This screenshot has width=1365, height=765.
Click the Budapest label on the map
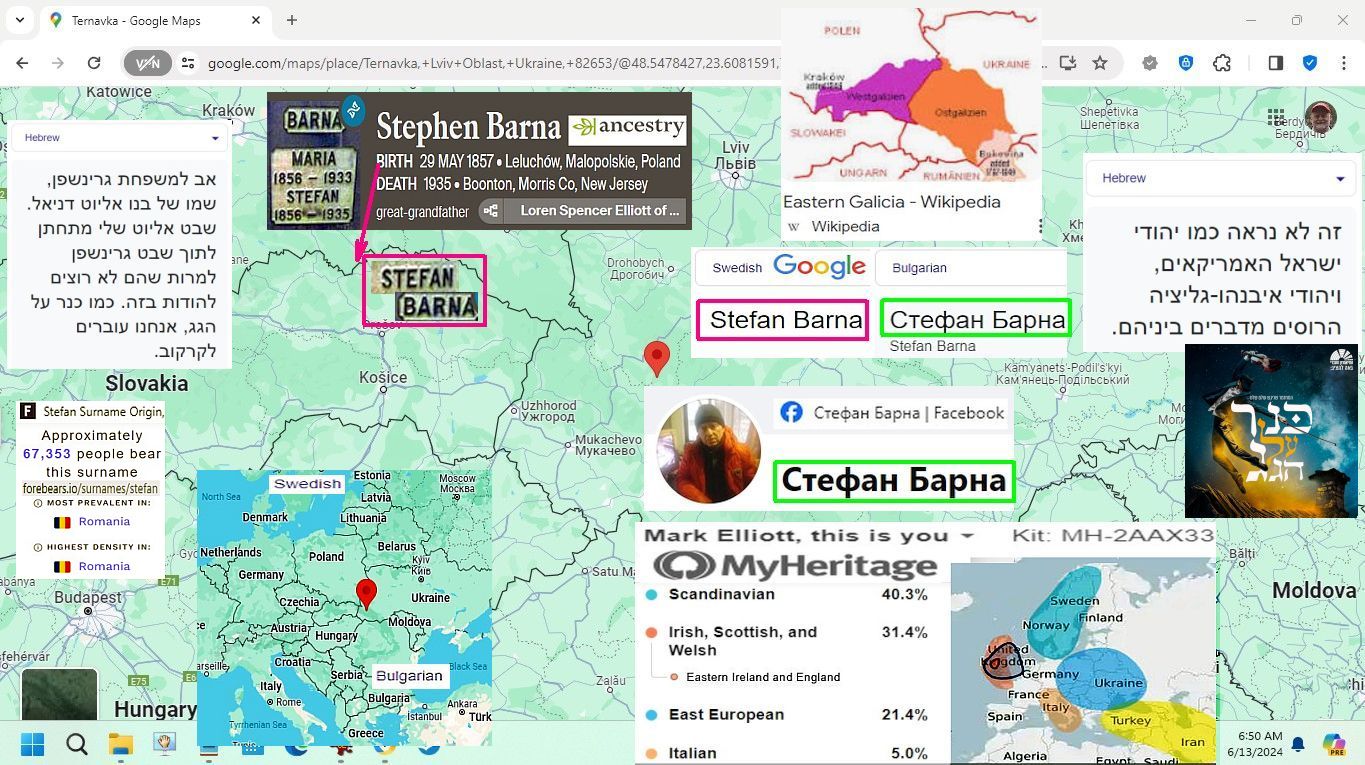[88, 597]
